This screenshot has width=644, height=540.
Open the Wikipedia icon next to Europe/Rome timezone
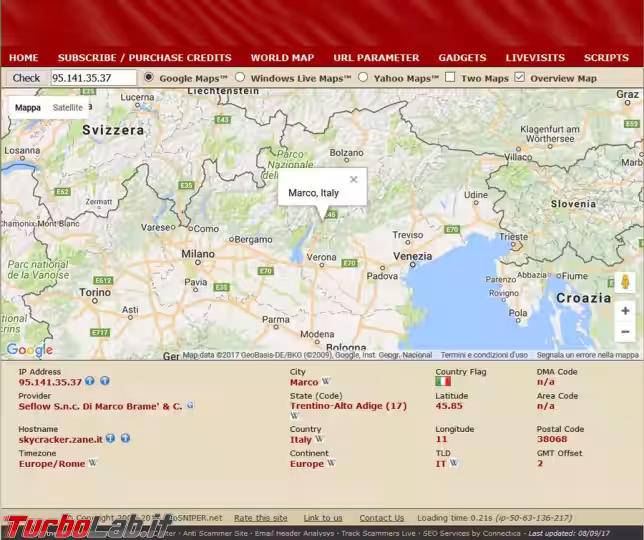[93, 463]
